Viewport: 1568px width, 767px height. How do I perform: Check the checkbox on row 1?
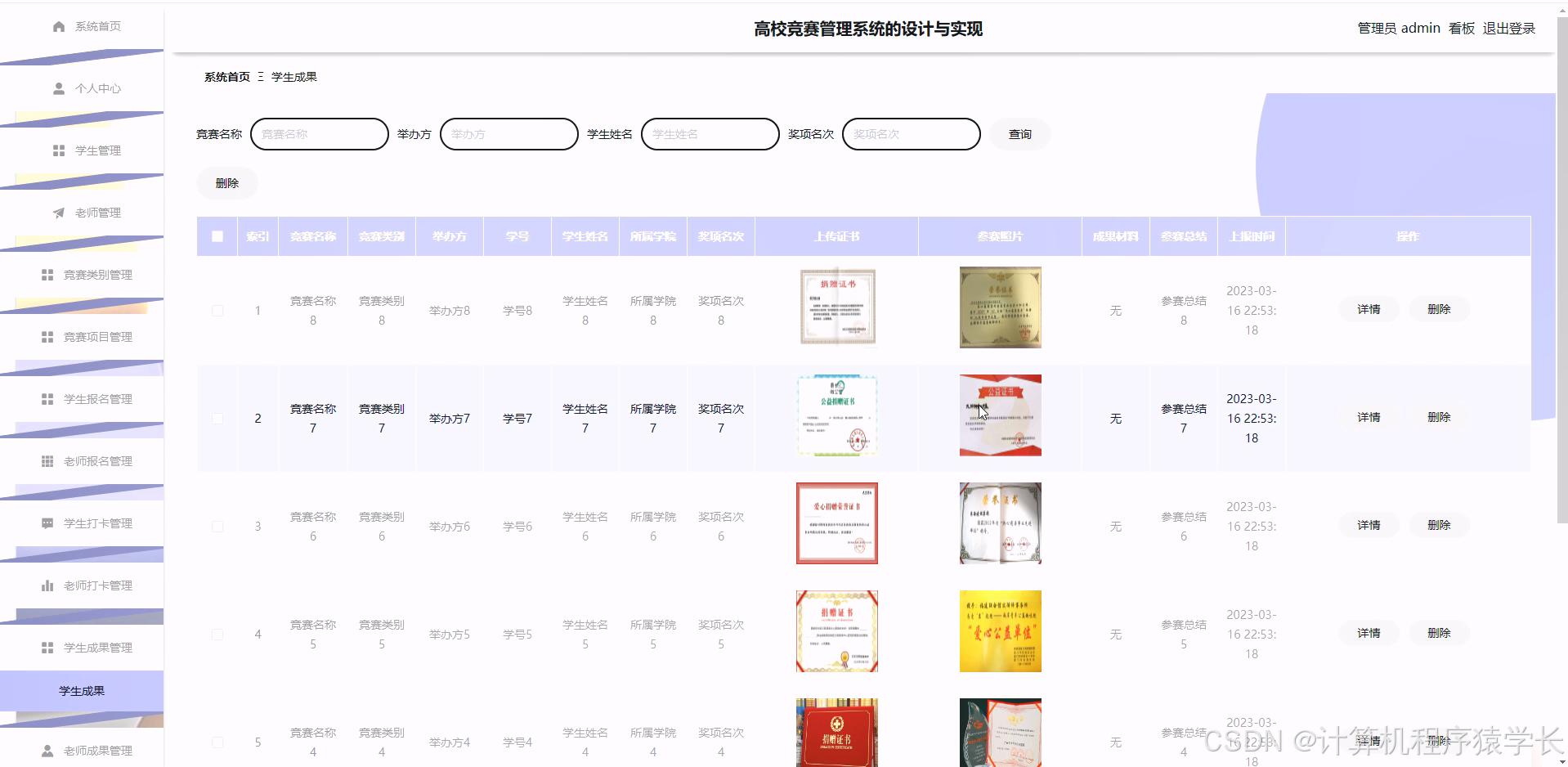(217, 311)
